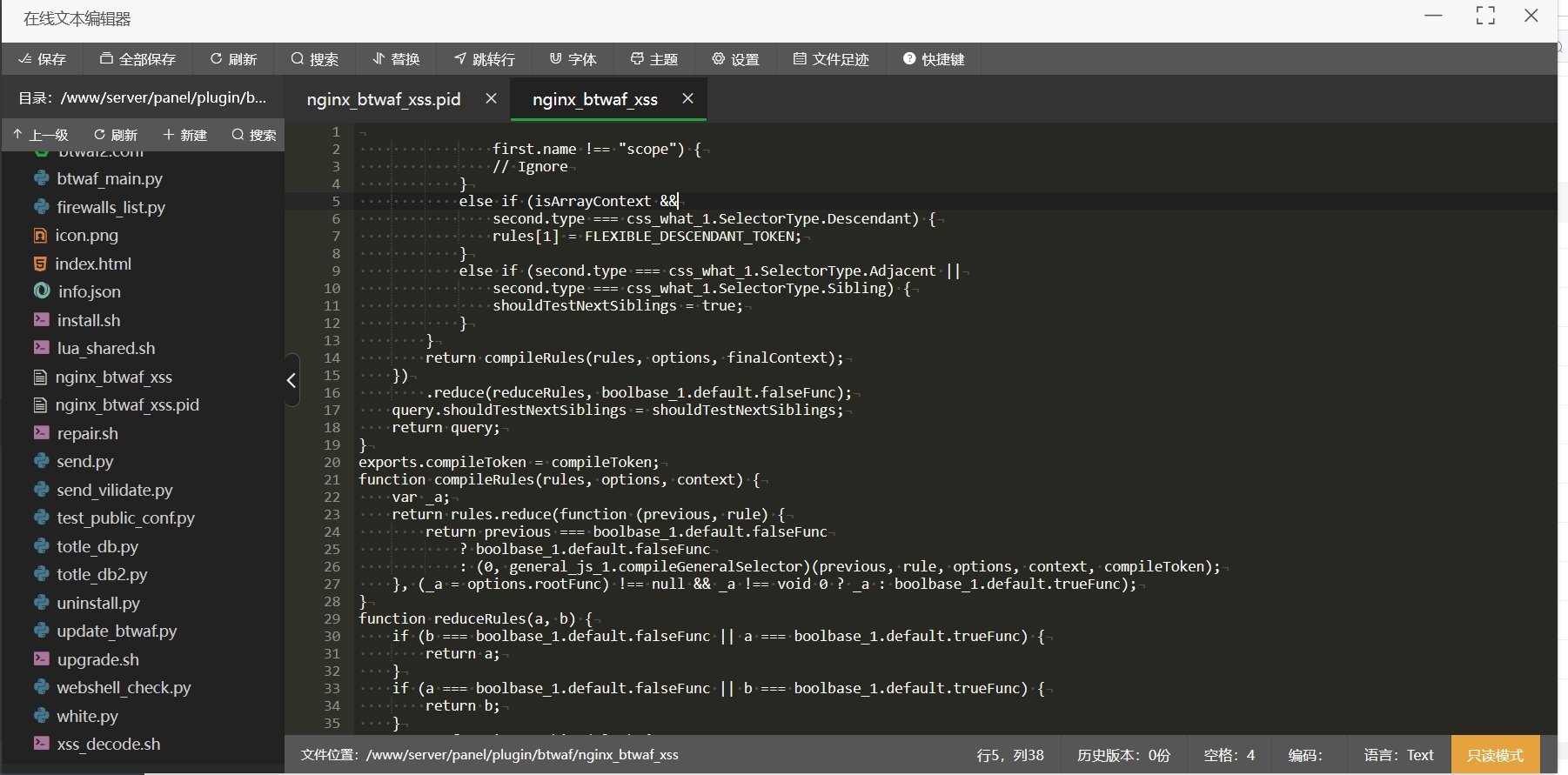Image resolution: width=1568 pixels, height=775 pixels.
Task: Change 编码 encoding in status bar
Action: (1305, 755)
